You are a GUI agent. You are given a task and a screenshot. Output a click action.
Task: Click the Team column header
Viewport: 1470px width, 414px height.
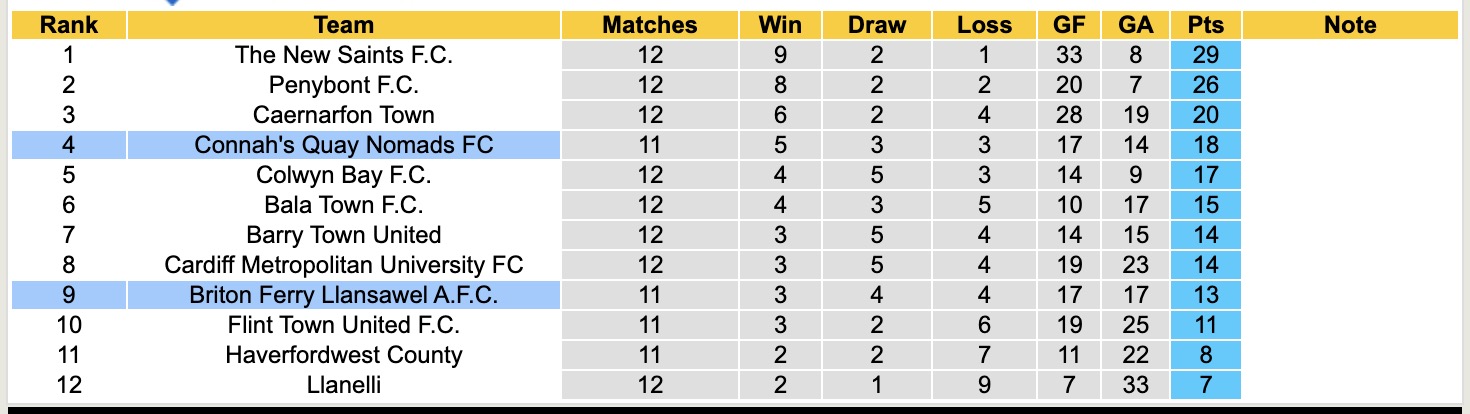point(344,26)
